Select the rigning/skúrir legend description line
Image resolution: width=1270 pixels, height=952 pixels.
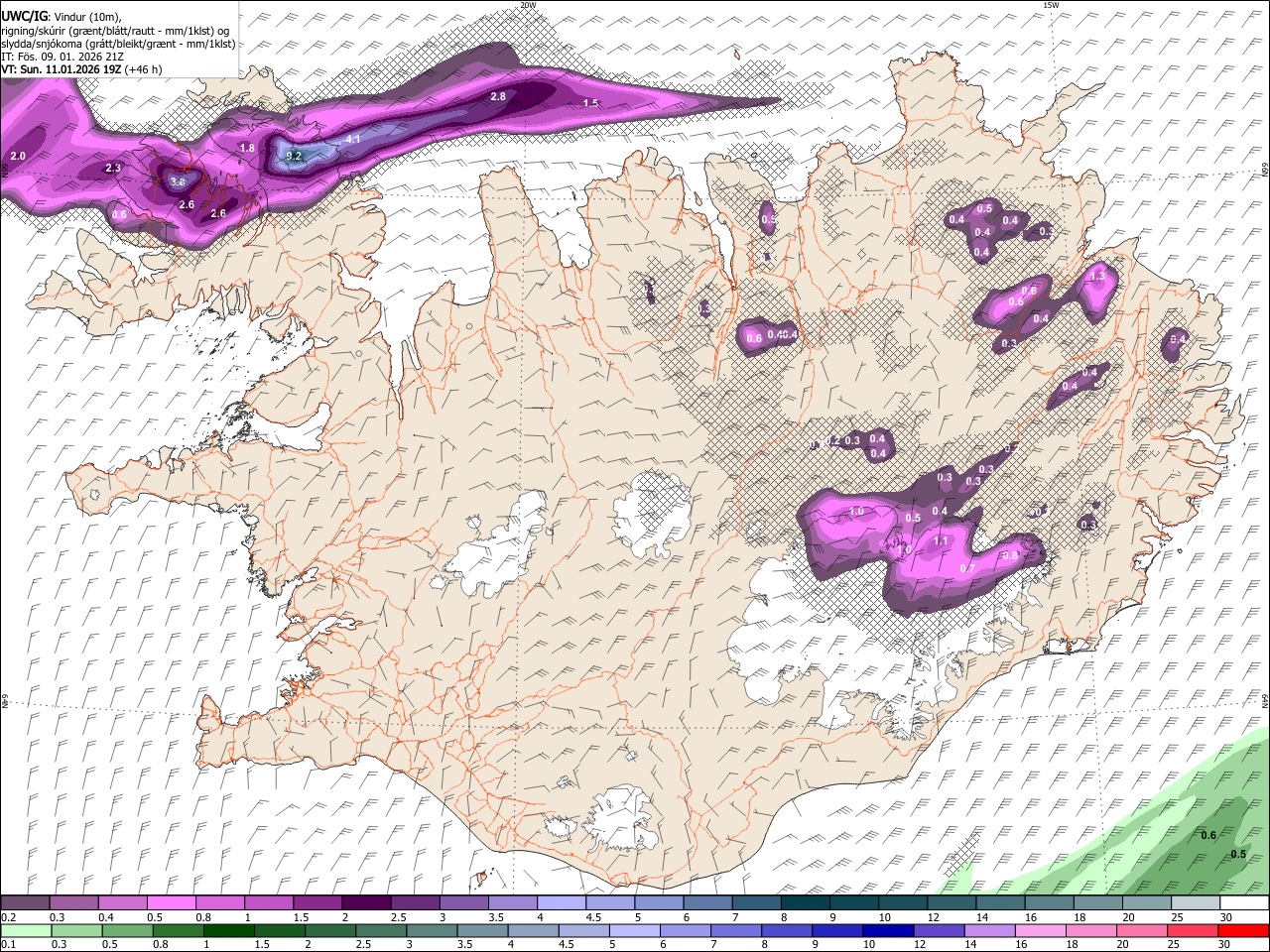(115, 31)
